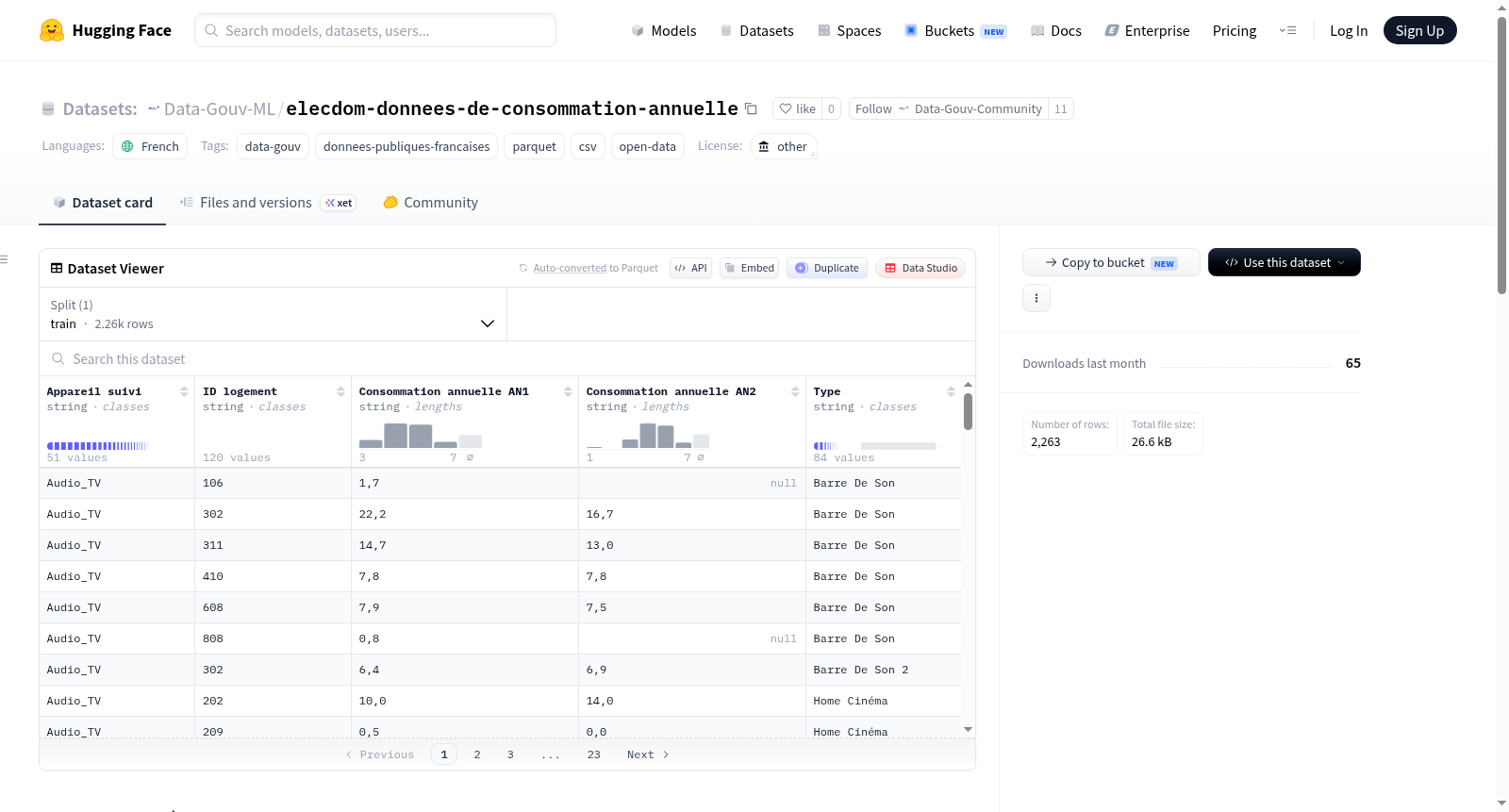Click the API button in Dataset Viewer

pyautogui.click(x=690, y=268)
